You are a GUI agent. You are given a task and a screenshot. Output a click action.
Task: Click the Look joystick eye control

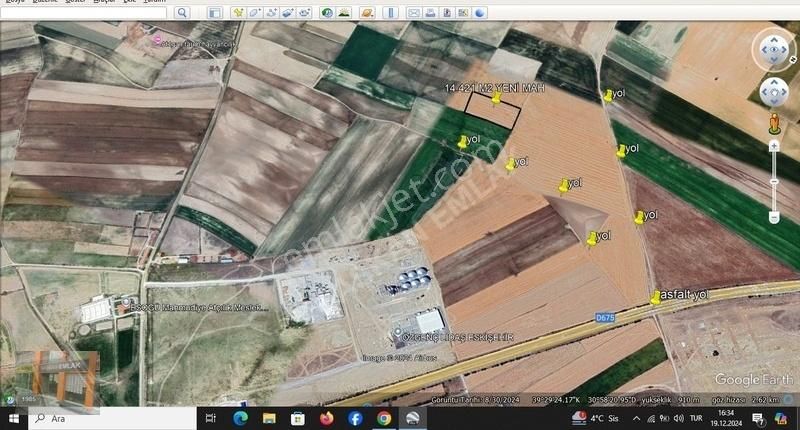(774, 49)
